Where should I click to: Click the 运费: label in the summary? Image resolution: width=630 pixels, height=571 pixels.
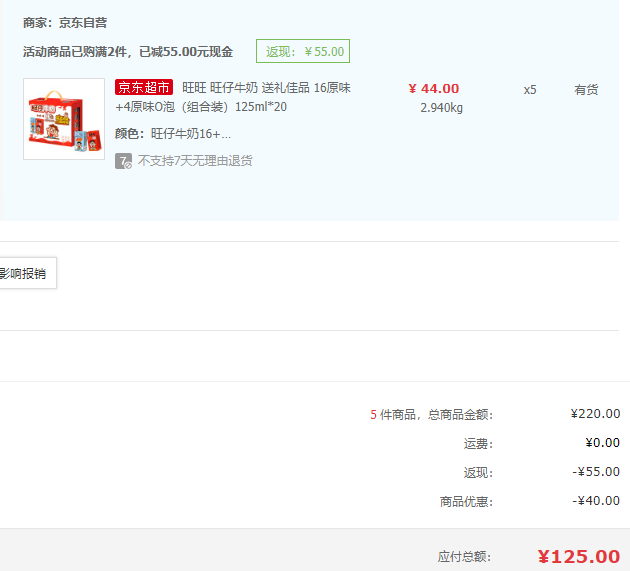[479, 444]
